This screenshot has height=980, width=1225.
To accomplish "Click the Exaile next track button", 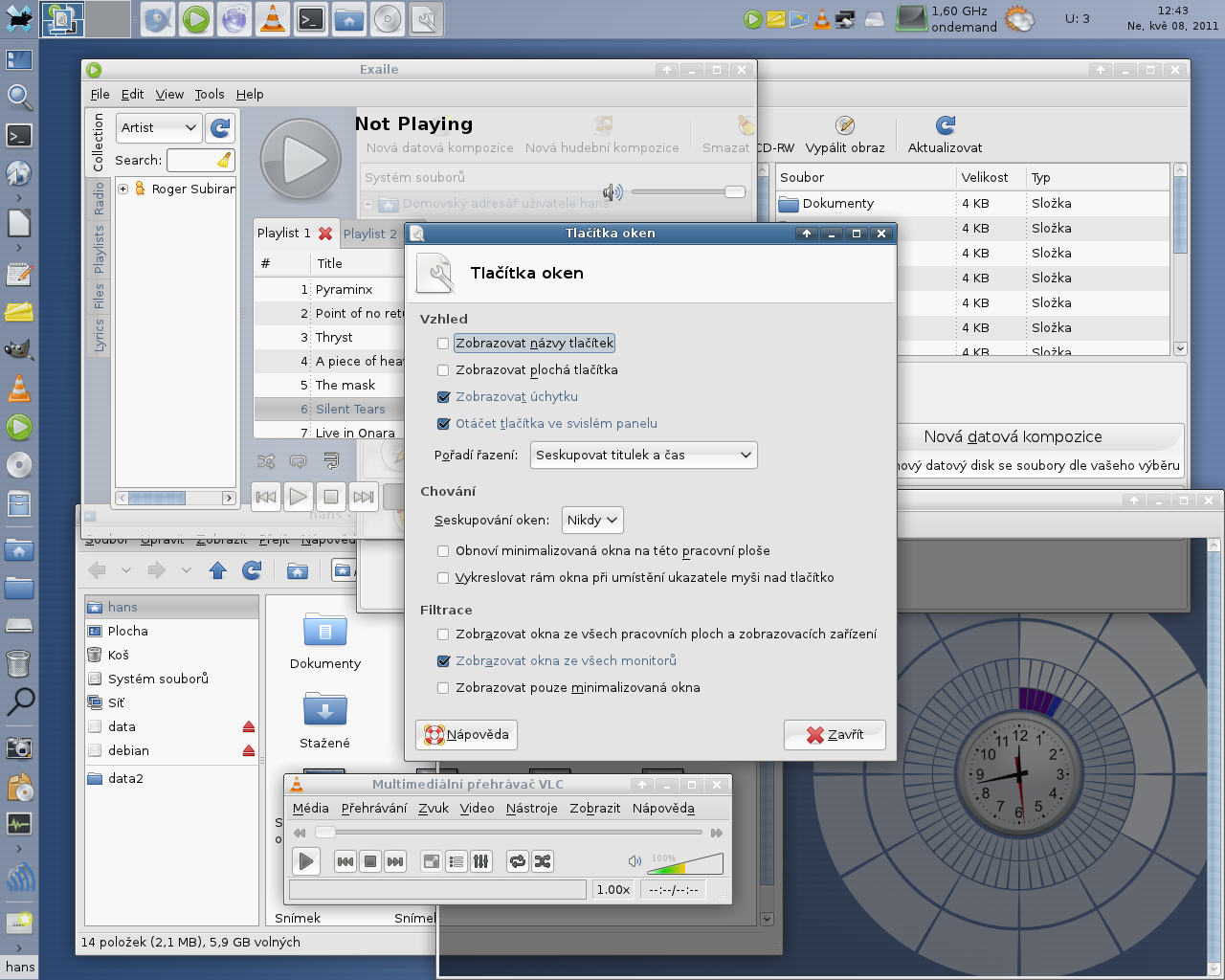I will pyautogui.click(x=363, y=497).
